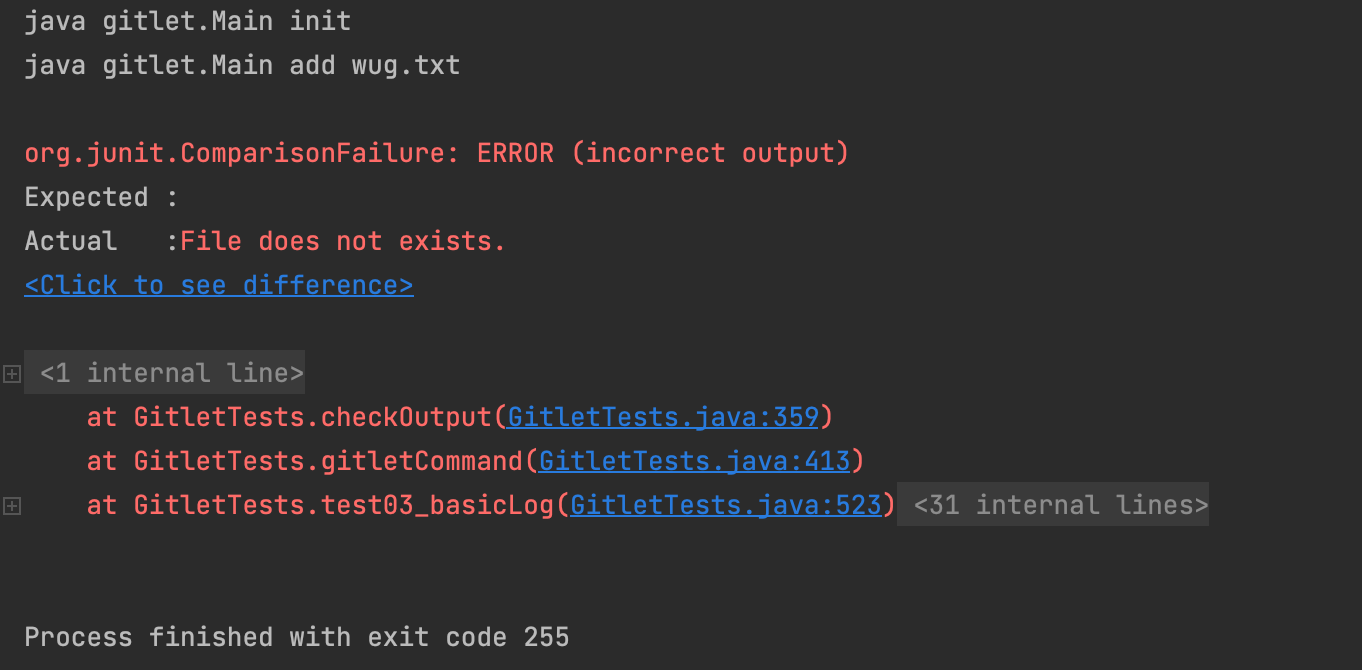Open the "<Click to see difference>" link
This screenshot has width=1362, height=670.
click(x=218, y=286)
